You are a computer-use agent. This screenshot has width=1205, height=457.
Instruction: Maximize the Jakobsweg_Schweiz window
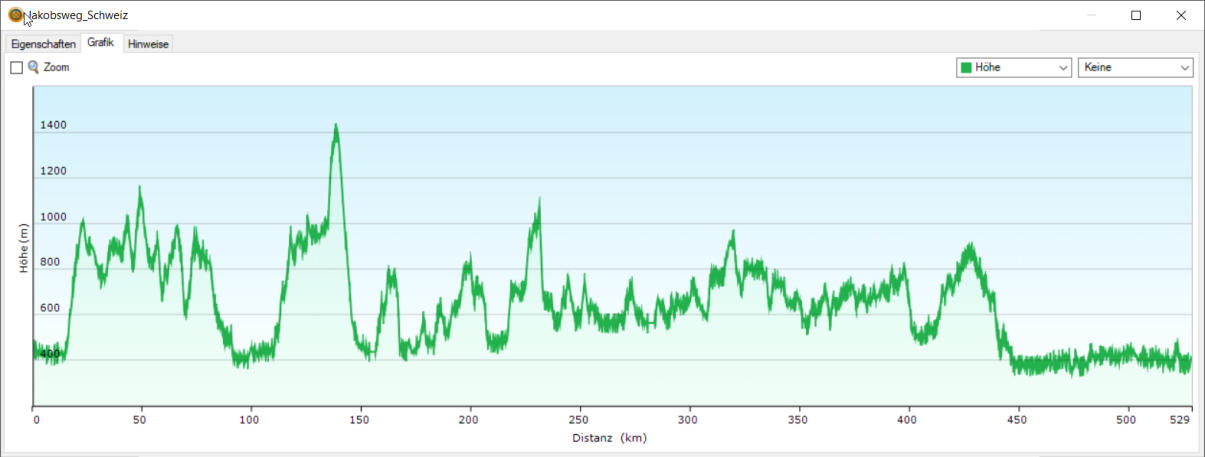1136,15
